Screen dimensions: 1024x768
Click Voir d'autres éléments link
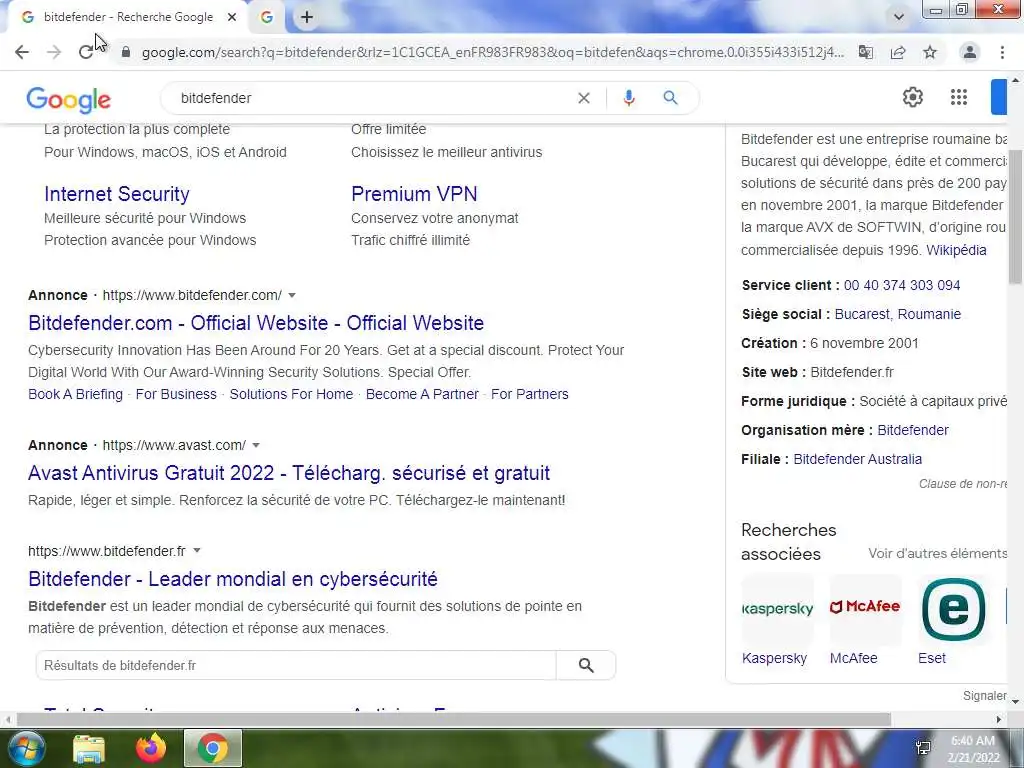pos(938,553)
